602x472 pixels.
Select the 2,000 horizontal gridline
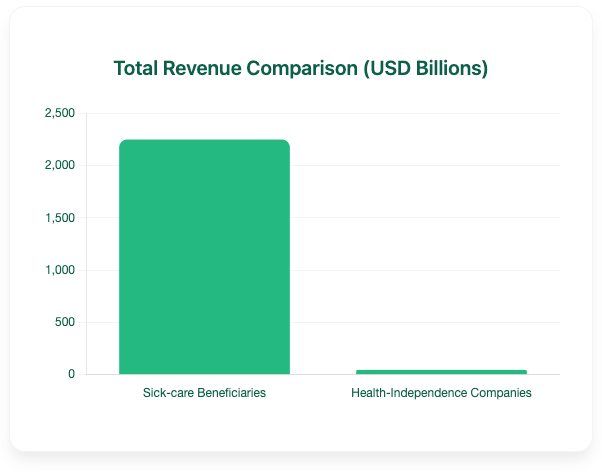[x=420, y=165]
